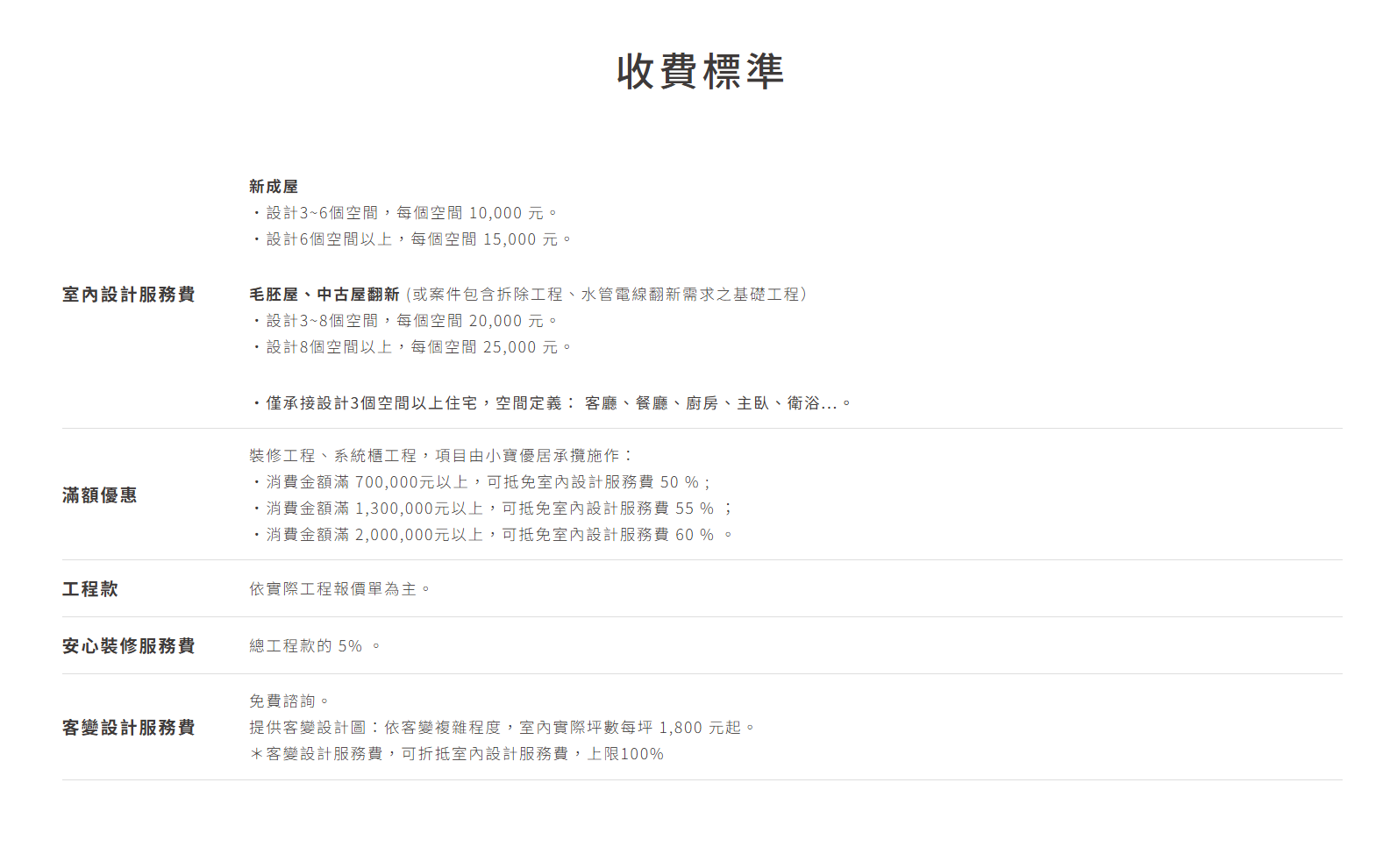Click line '設計6個空間以上，每個空間 15,000 元'
This screenshot has height=868, width=1383.
point(411,239)
